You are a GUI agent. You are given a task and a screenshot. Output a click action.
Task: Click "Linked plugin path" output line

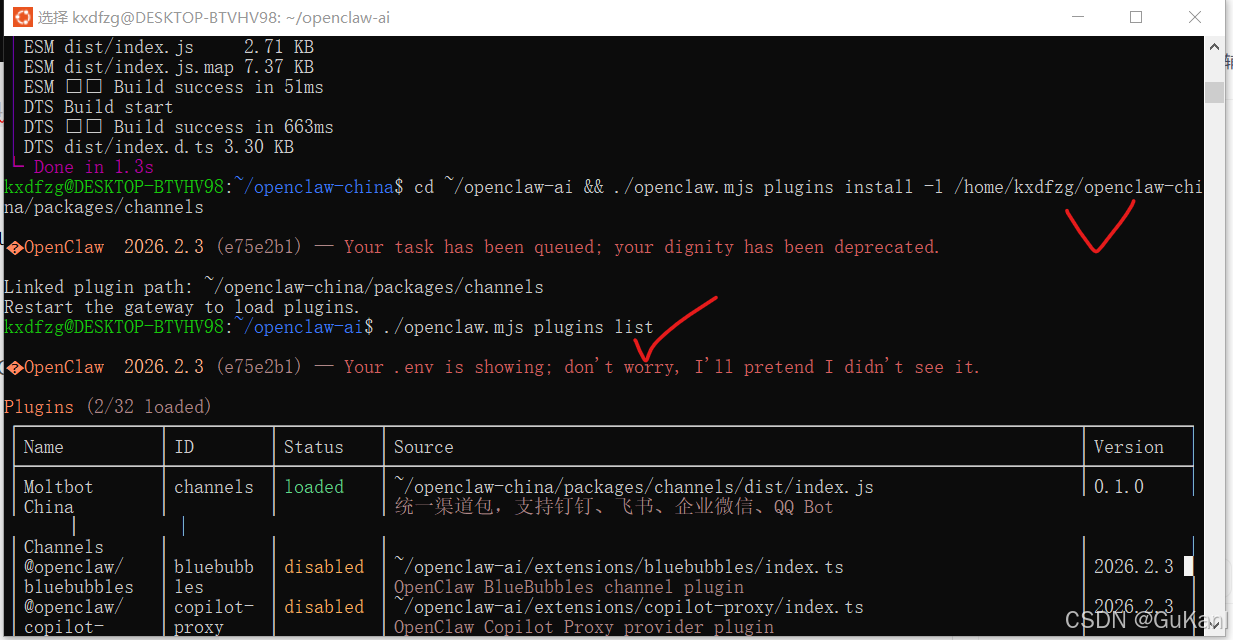coord(274,287)
